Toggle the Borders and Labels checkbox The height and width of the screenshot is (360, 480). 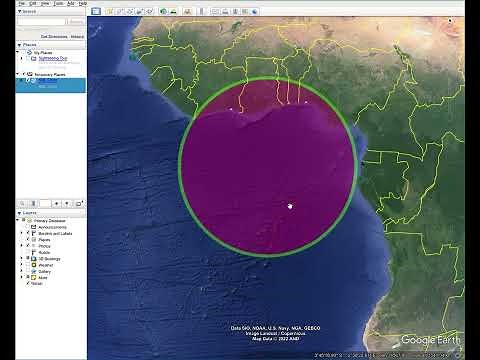click(x=28, y=233)
